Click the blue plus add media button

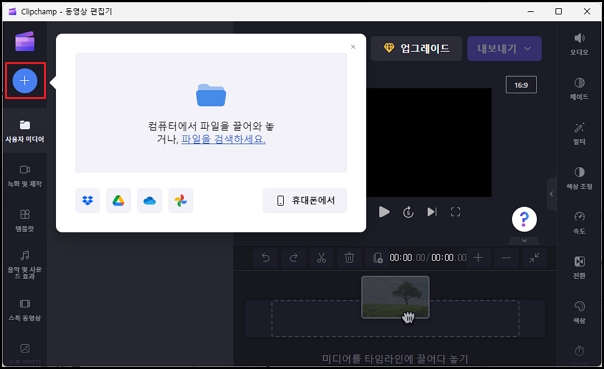click(x=25, y=81)
